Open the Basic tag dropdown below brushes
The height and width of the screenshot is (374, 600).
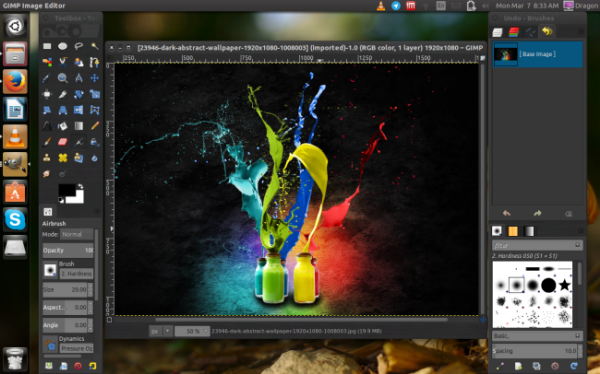coord(537,336)
